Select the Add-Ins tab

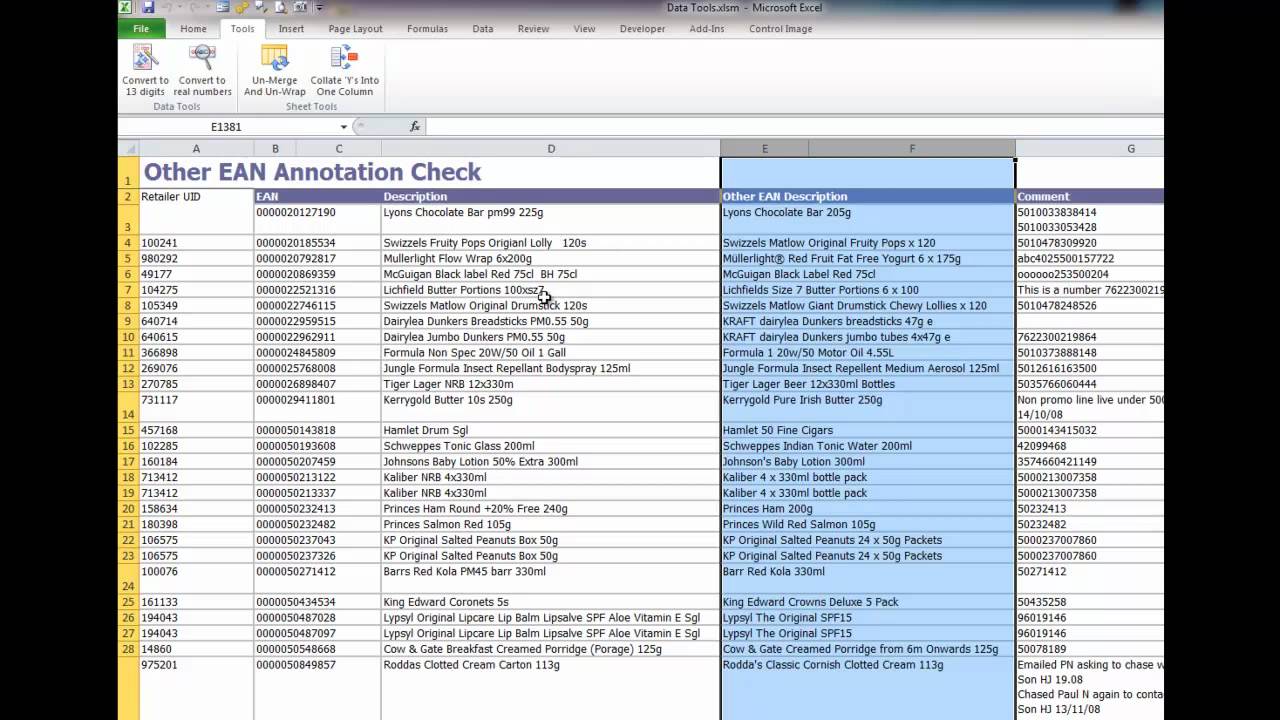coord(707,29)
